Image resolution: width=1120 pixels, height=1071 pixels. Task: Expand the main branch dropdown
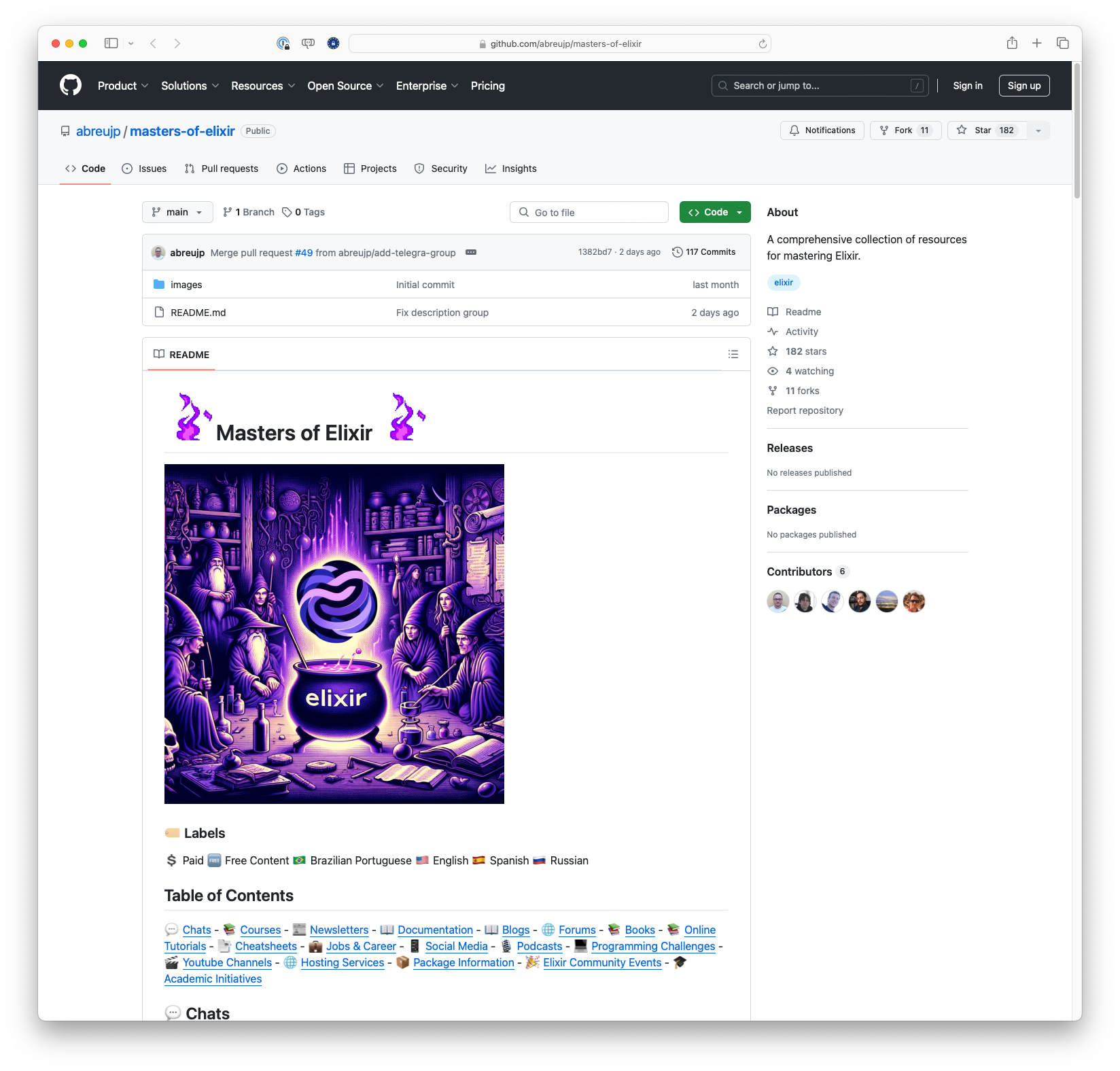177,212
